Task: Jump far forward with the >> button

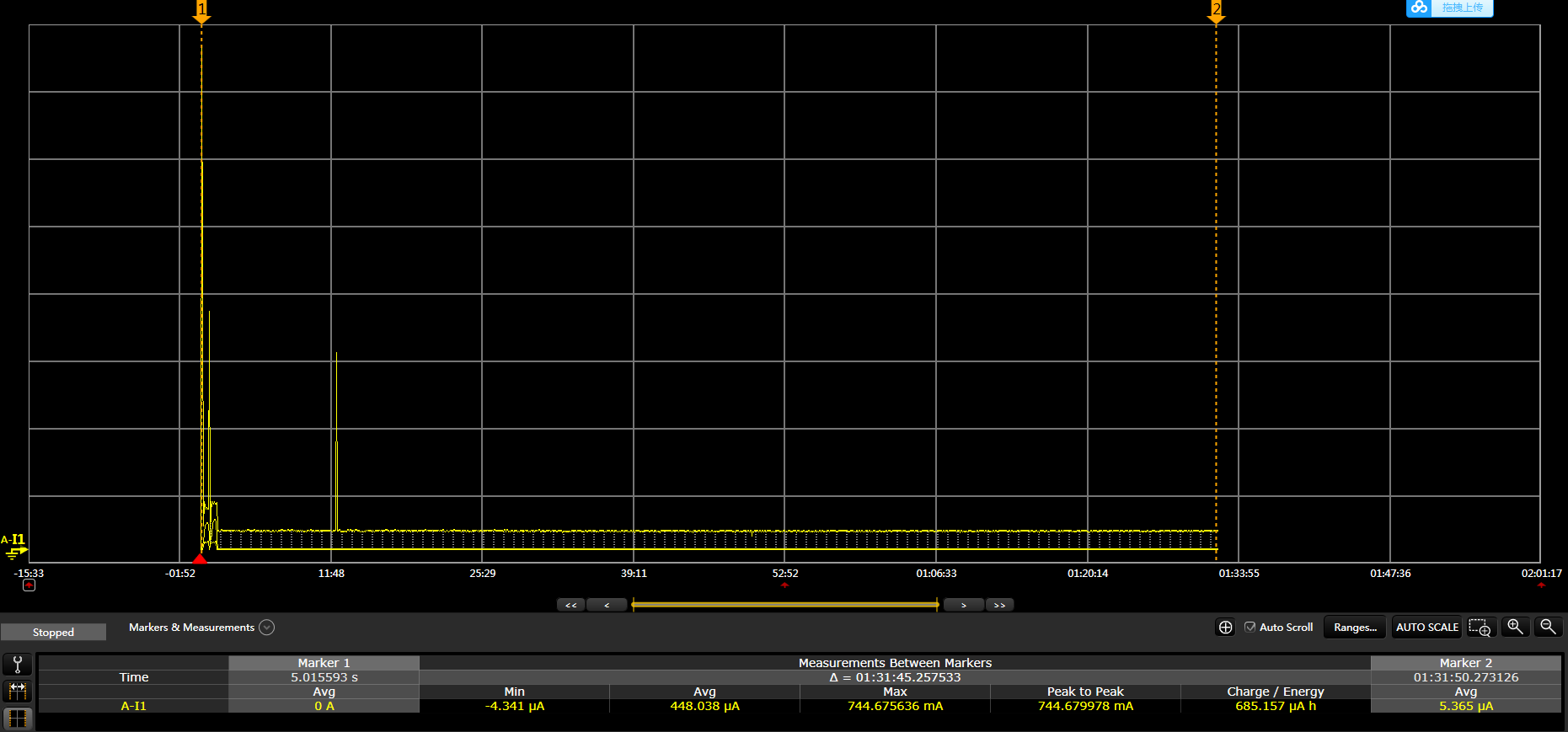Action: click(999, 605)
